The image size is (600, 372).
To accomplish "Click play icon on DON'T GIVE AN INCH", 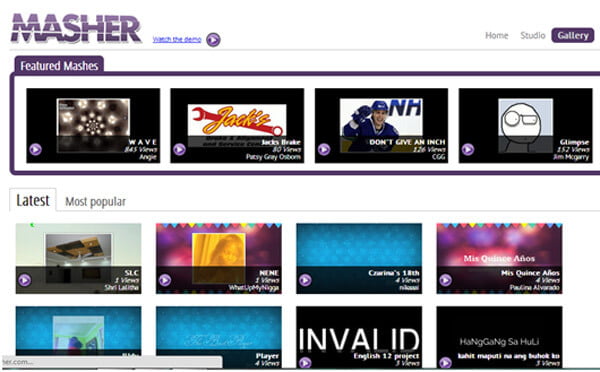I will click(324, 149).
